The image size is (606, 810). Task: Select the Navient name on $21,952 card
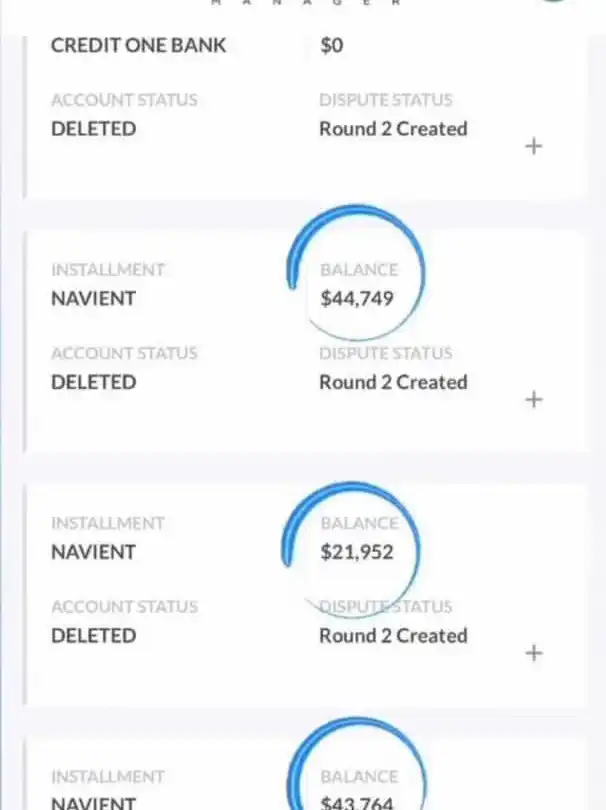[93, 552]
